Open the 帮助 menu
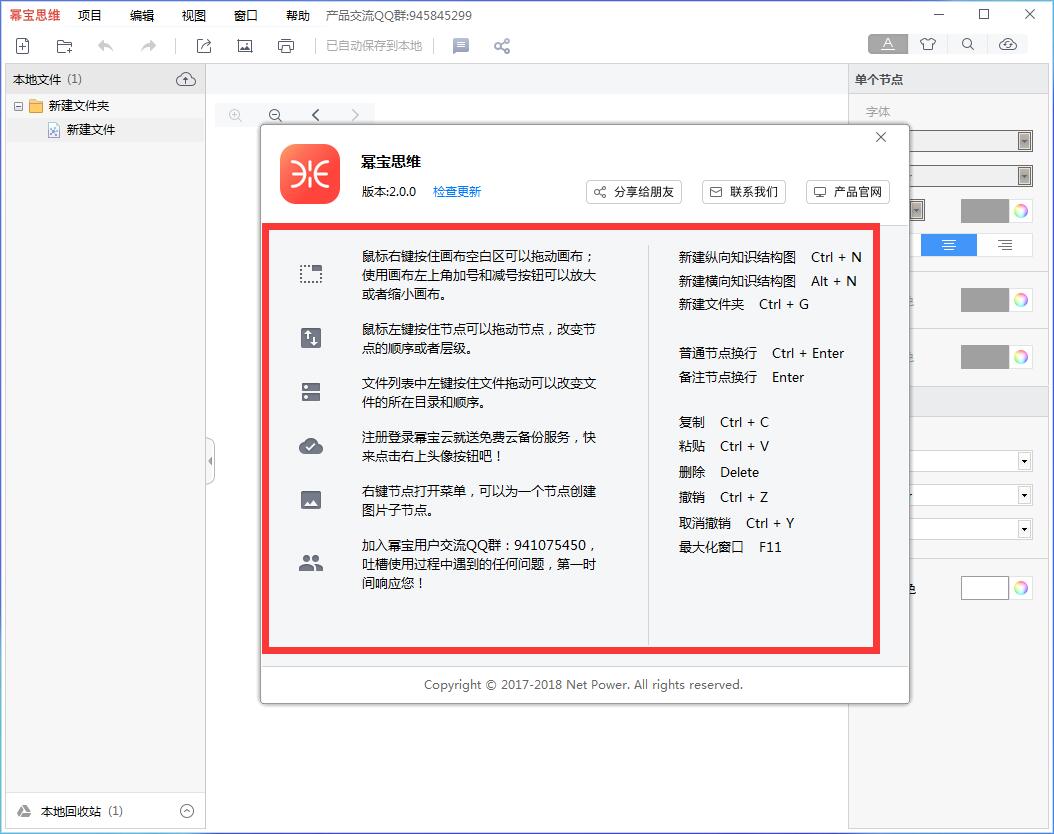The width and height of the screenshot is (1054, 834). 297,16
